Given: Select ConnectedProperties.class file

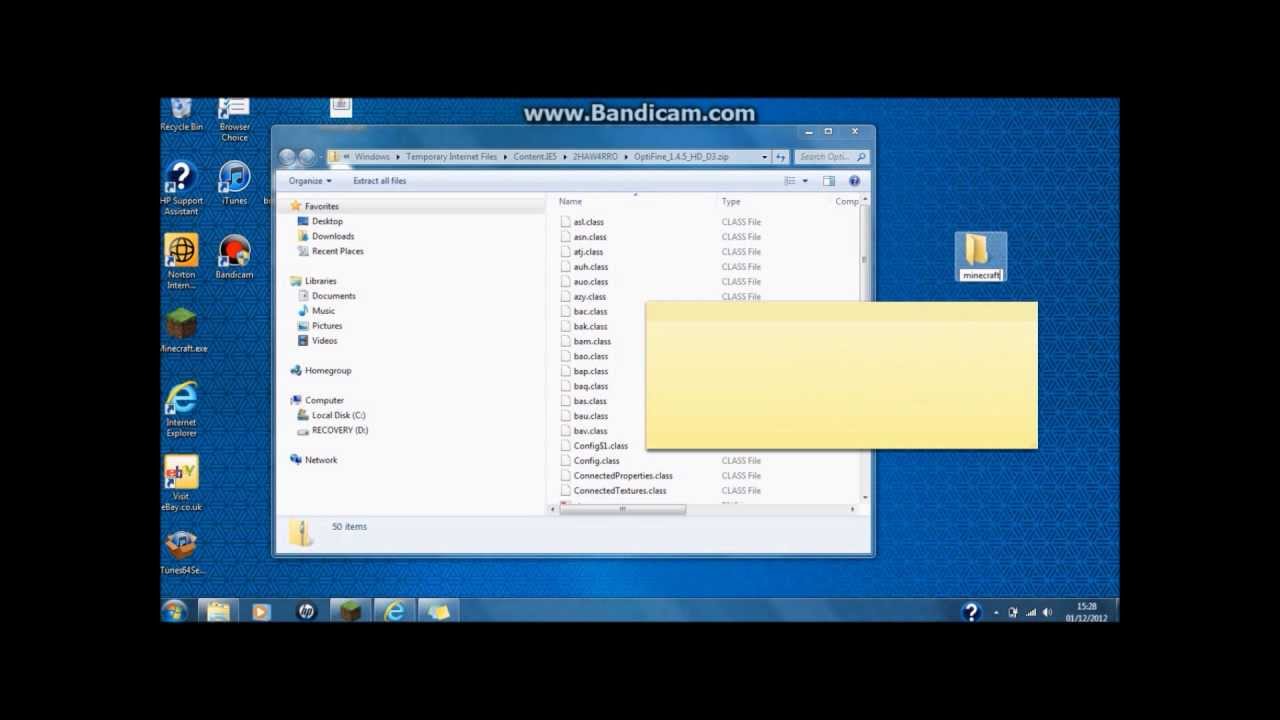Looking at the screenshot, I should pos(622,476).
